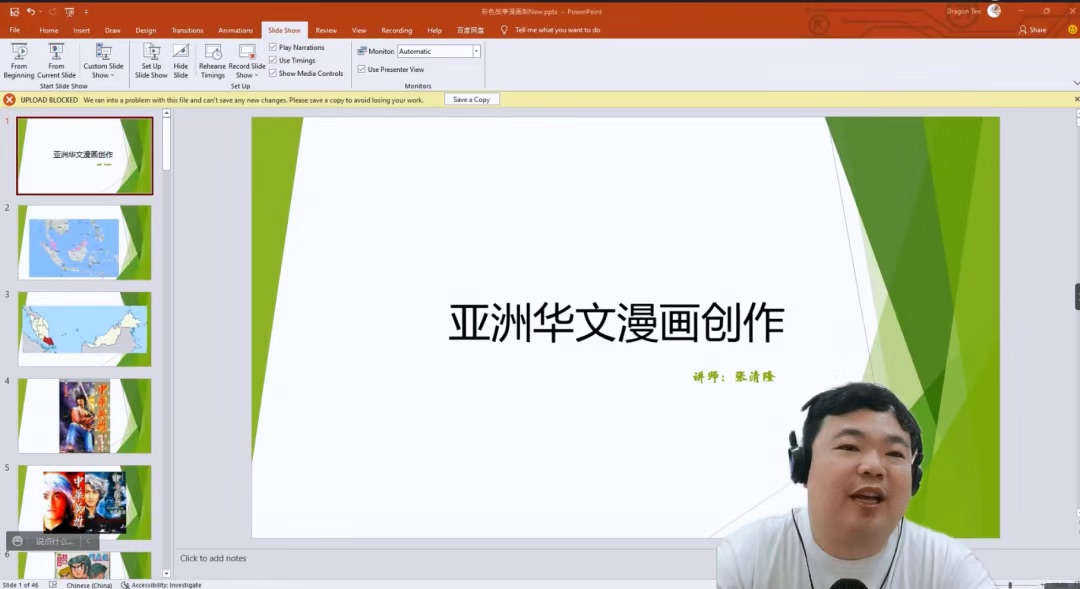Collapse the chat overlay with its arrow
This screenshot has height=589, width=1080.
pos(89,541)
